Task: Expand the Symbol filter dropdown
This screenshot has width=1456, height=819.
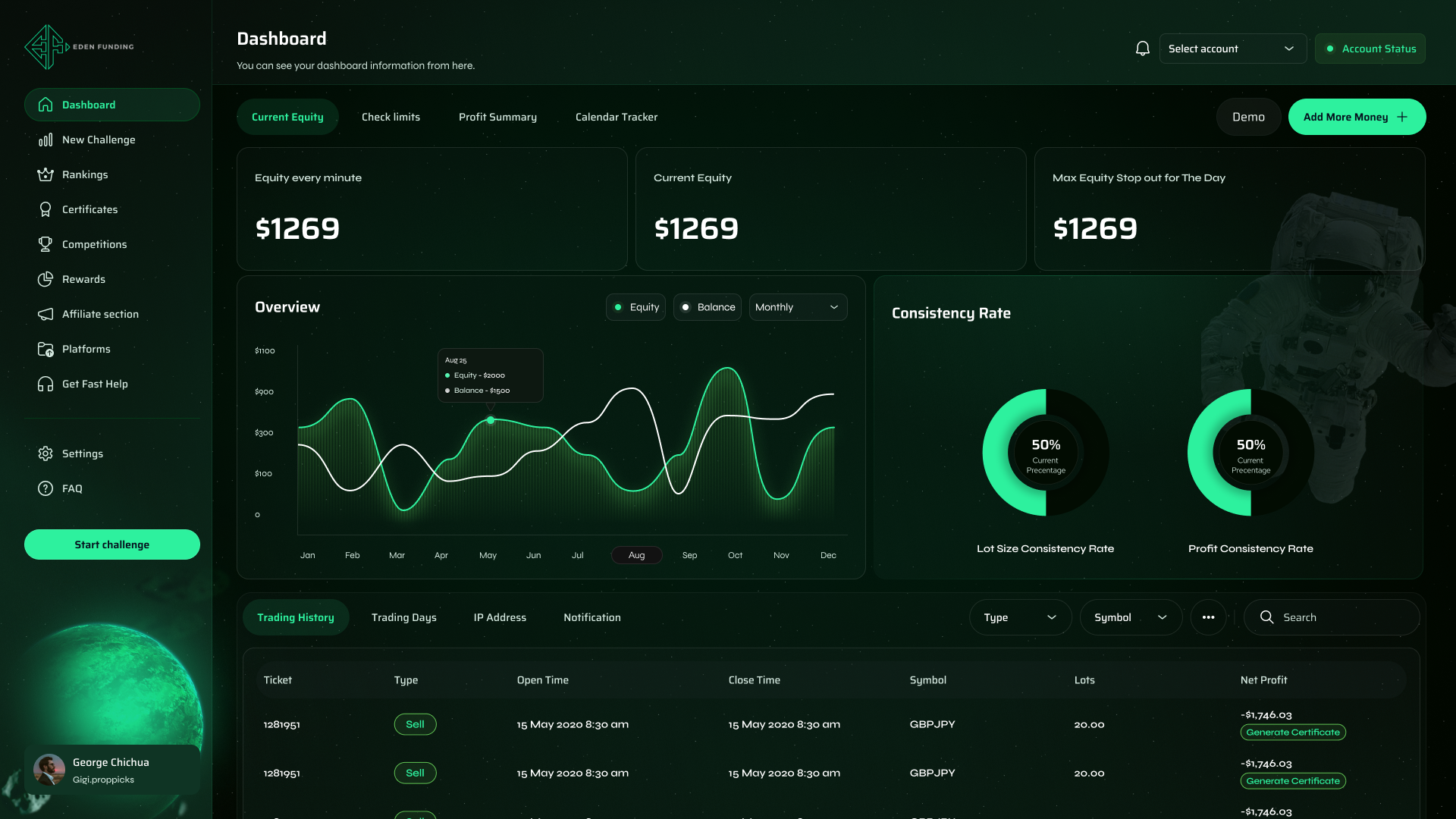Action: [1130, 617]
